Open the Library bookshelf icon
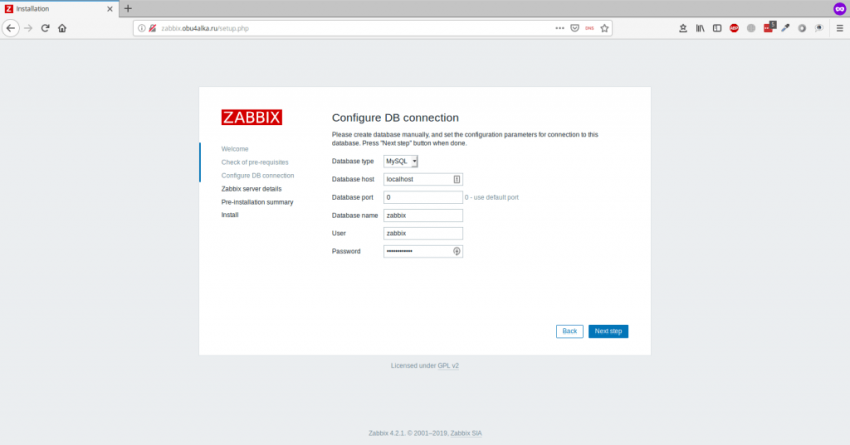Viewport: 850px width, 445px height. (x=700, y=28)
